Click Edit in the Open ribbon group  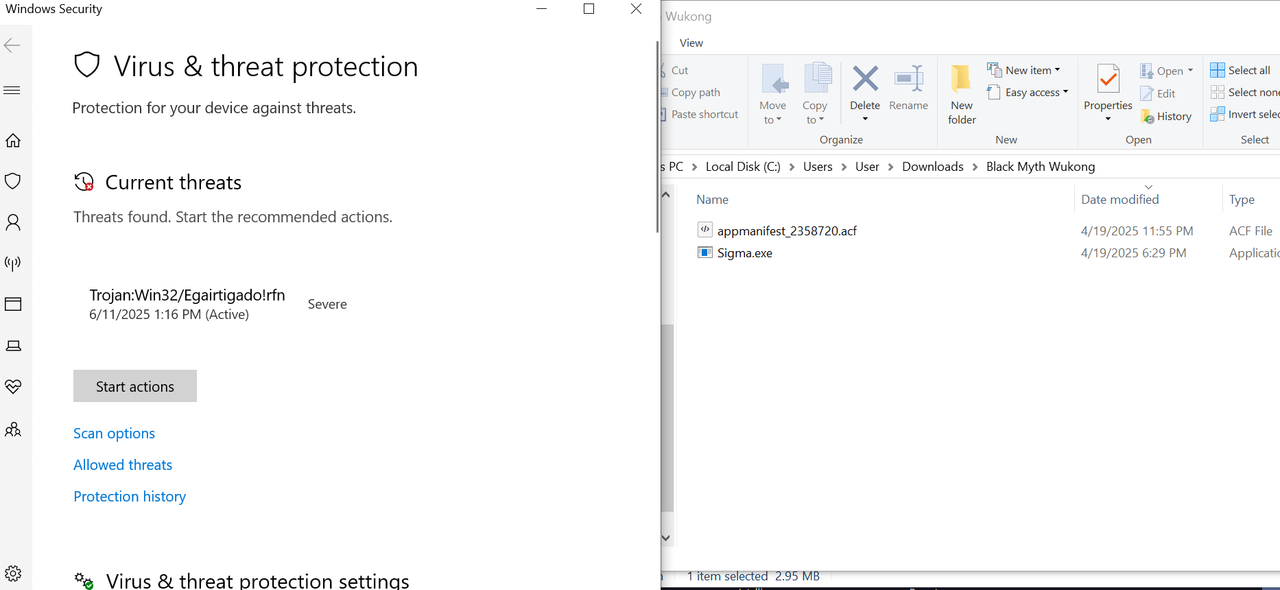(x=1158, y=93)
